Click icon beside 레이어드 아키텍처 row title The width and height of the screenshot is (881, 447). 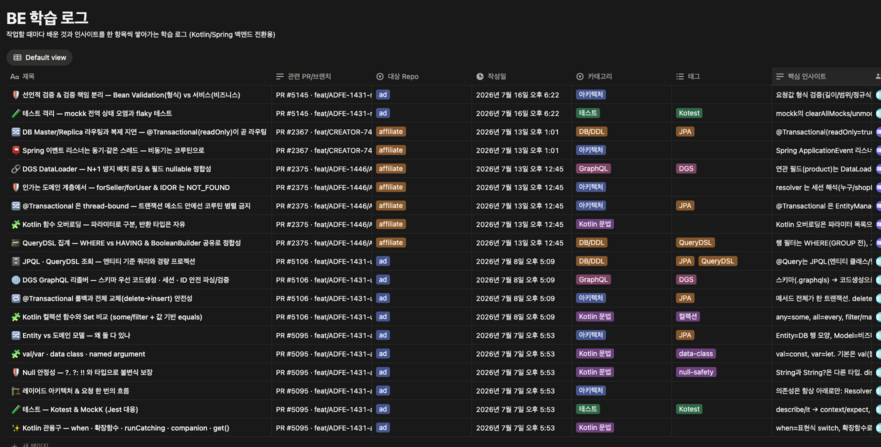coord(16,391)
